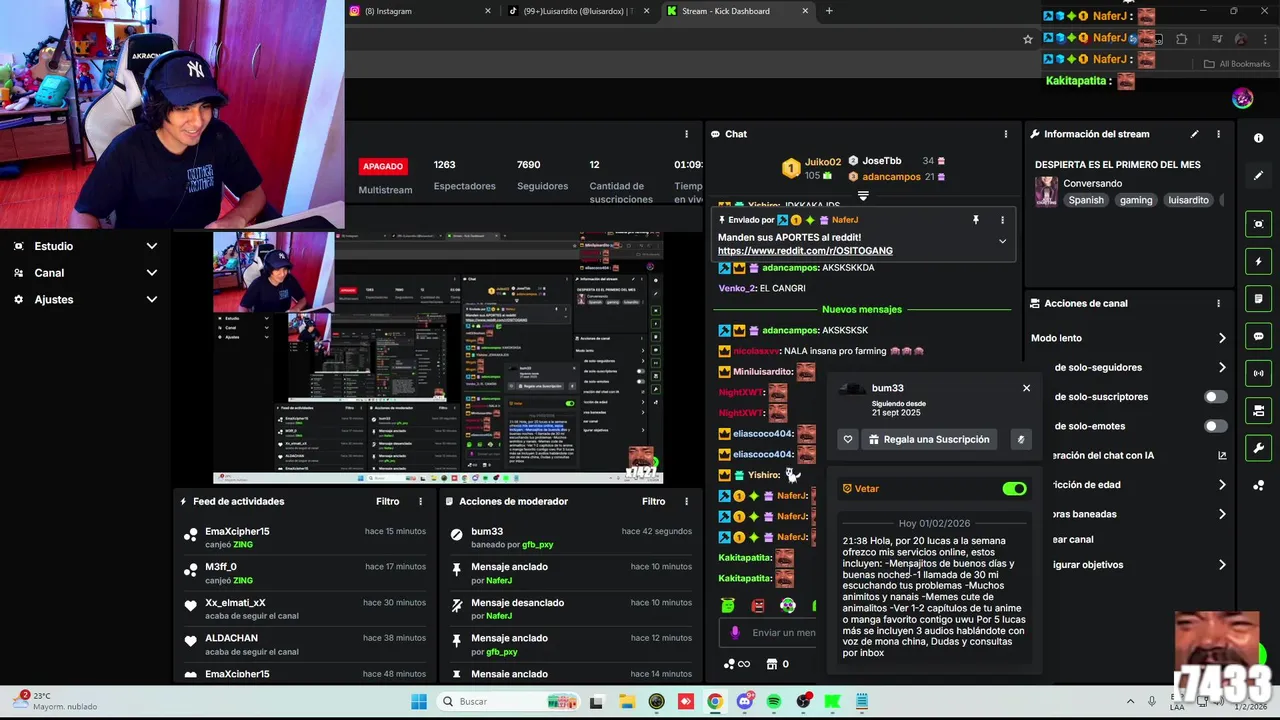
Task: Collapse the top gifters chevron in chat
Action: pyautogui.click(x=863, y=196)
